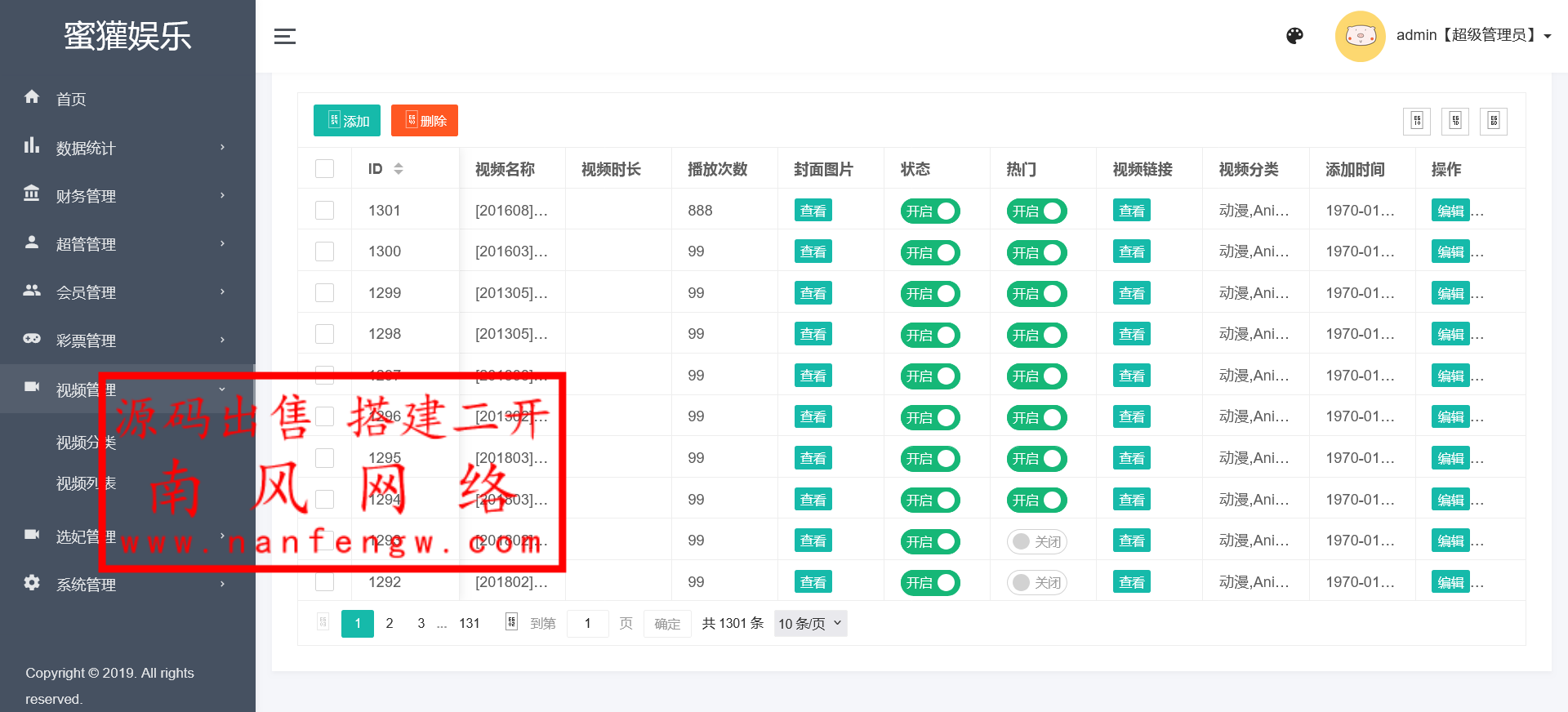The image size is (1568, 712).
Task: Click the 系统管理 gear icon
Action: coord(32,583)
